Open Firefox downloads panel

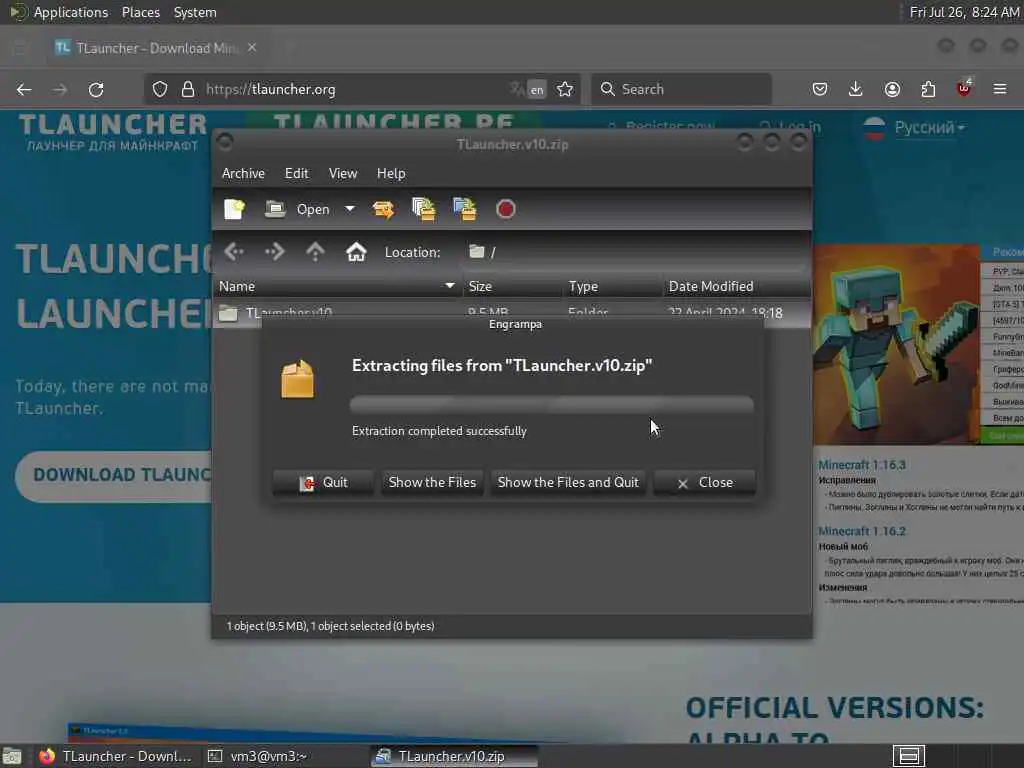[x=856, y=89]
